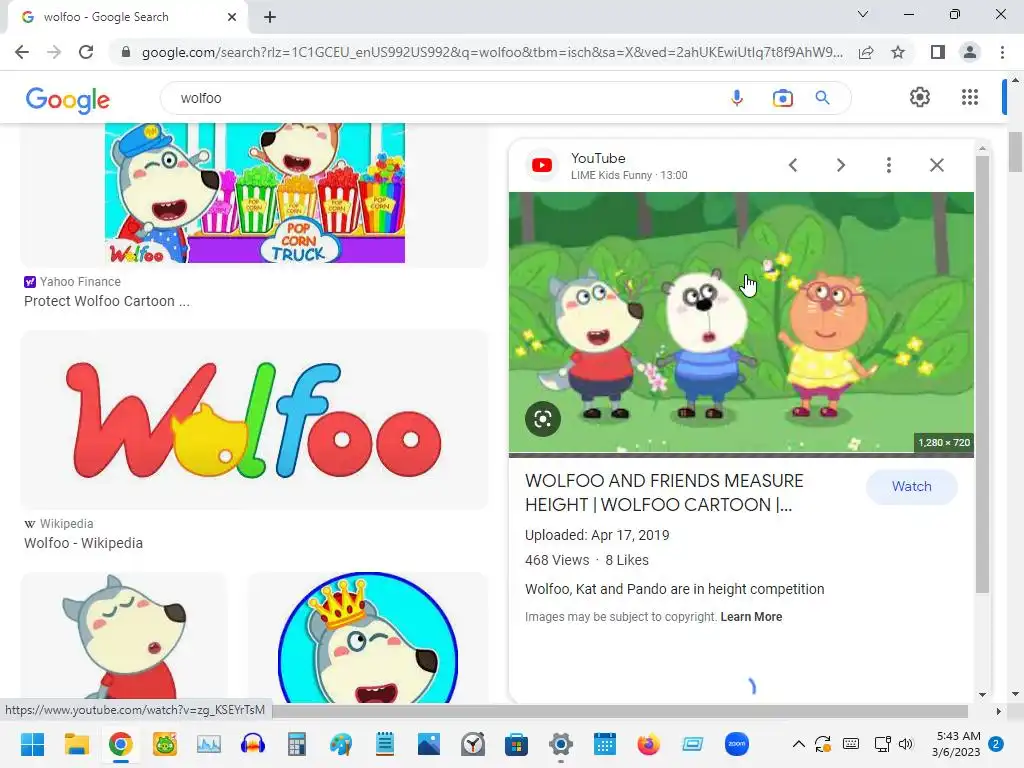Screen dimensions: 1024x768
Task: Click crowned Wolfoo circle thumbnail
Action: [x=368, y=637]
